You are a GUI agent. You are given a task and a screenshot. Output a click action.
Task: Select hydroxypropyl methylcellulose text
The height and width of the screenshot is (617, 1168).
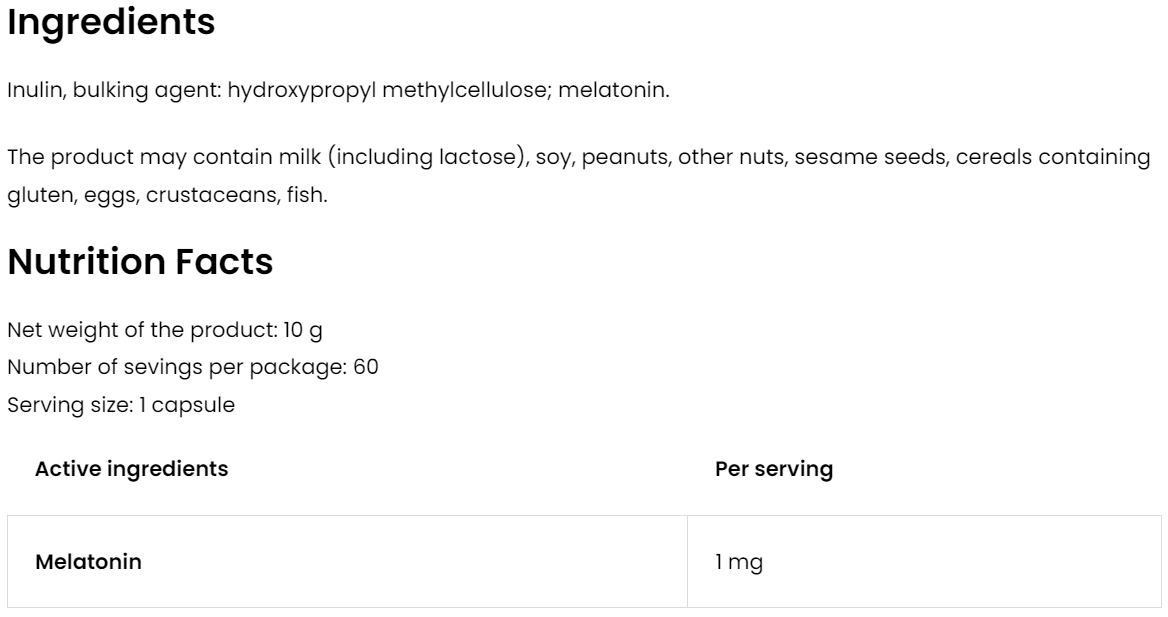388,91
